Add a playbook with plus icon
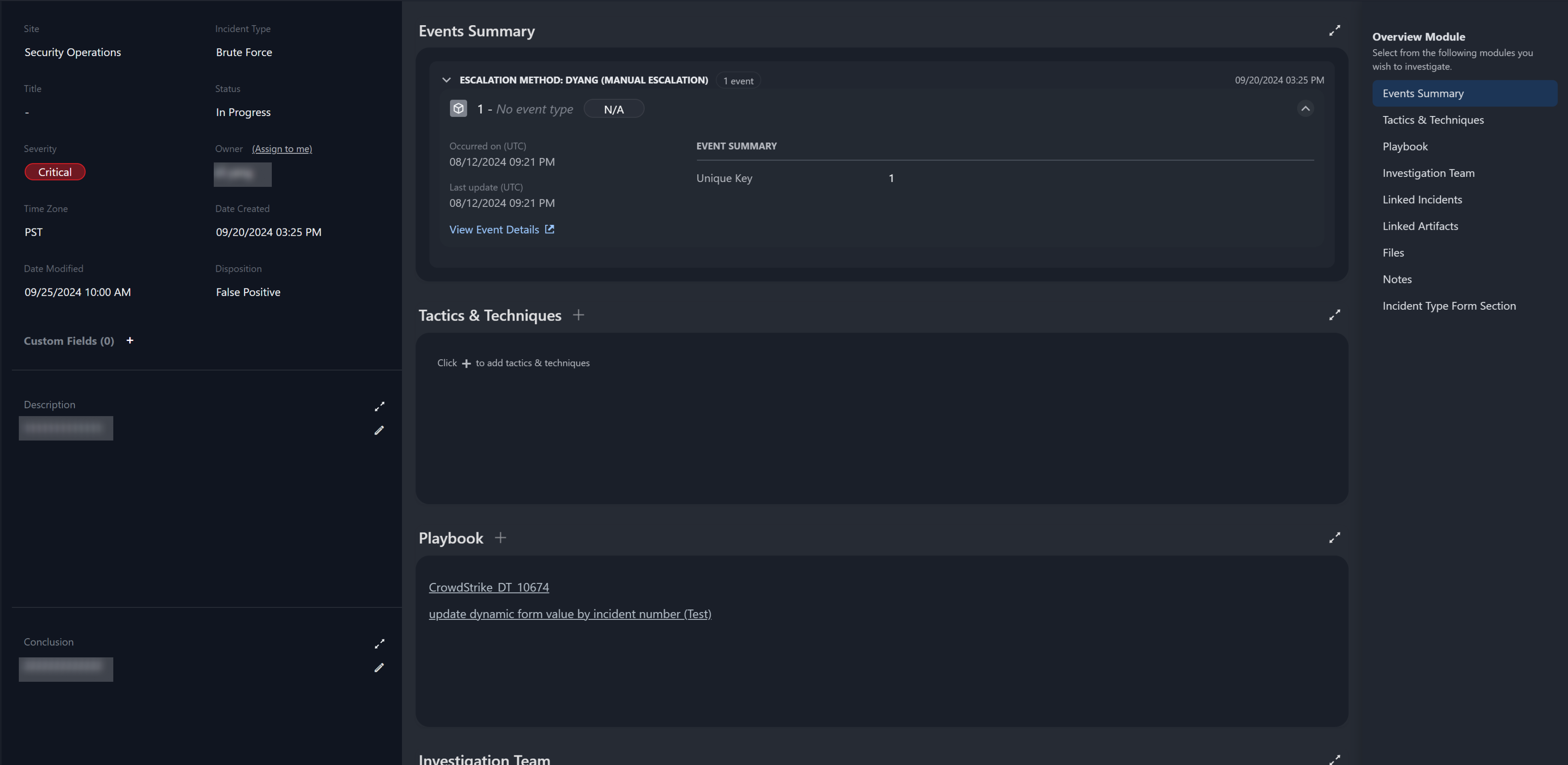The width and height of the screenshot is (1568, 765). tap(500, 537)
